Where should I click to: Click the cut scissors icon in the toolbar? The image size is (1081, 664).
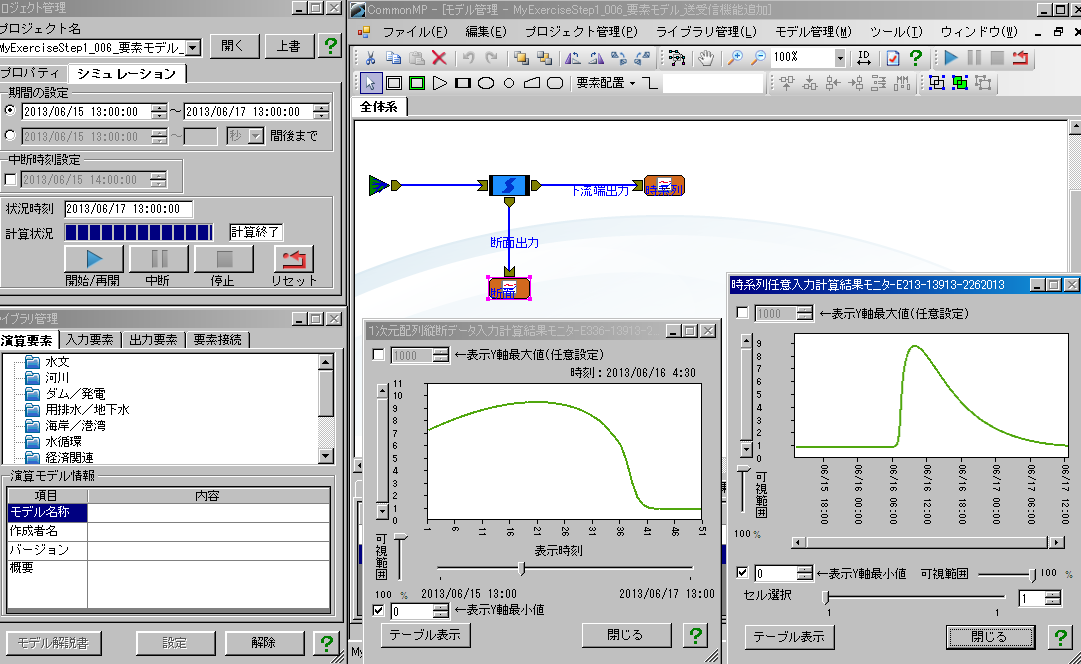(x=370, y=58)
